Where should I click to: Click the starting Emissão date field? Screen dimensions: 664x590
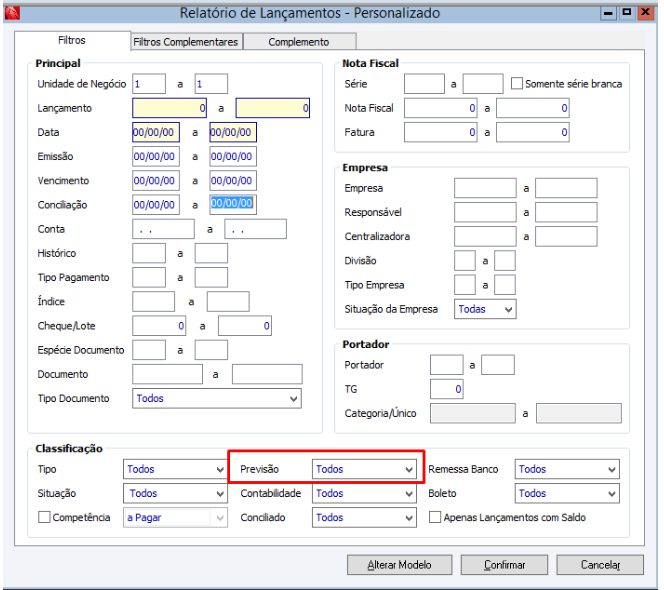(x=156, y=156)
